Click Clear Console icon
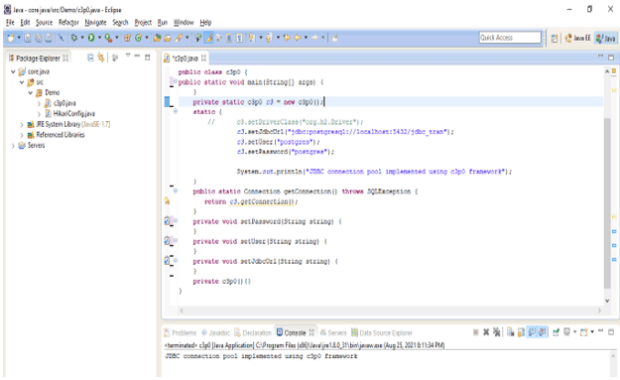620x380 pixels. point(510,332)
